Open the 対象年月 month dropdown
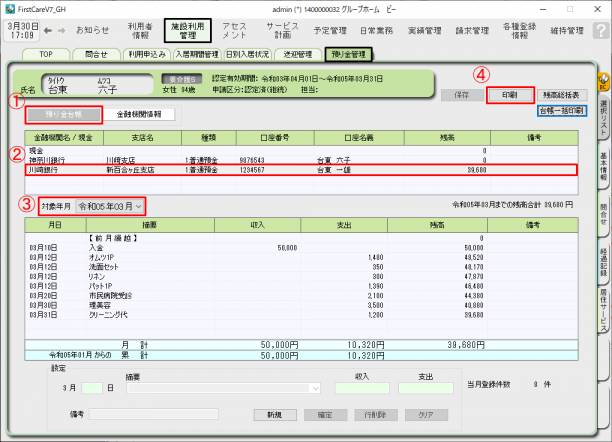This screenshot has width=612, height=442. 110,206
